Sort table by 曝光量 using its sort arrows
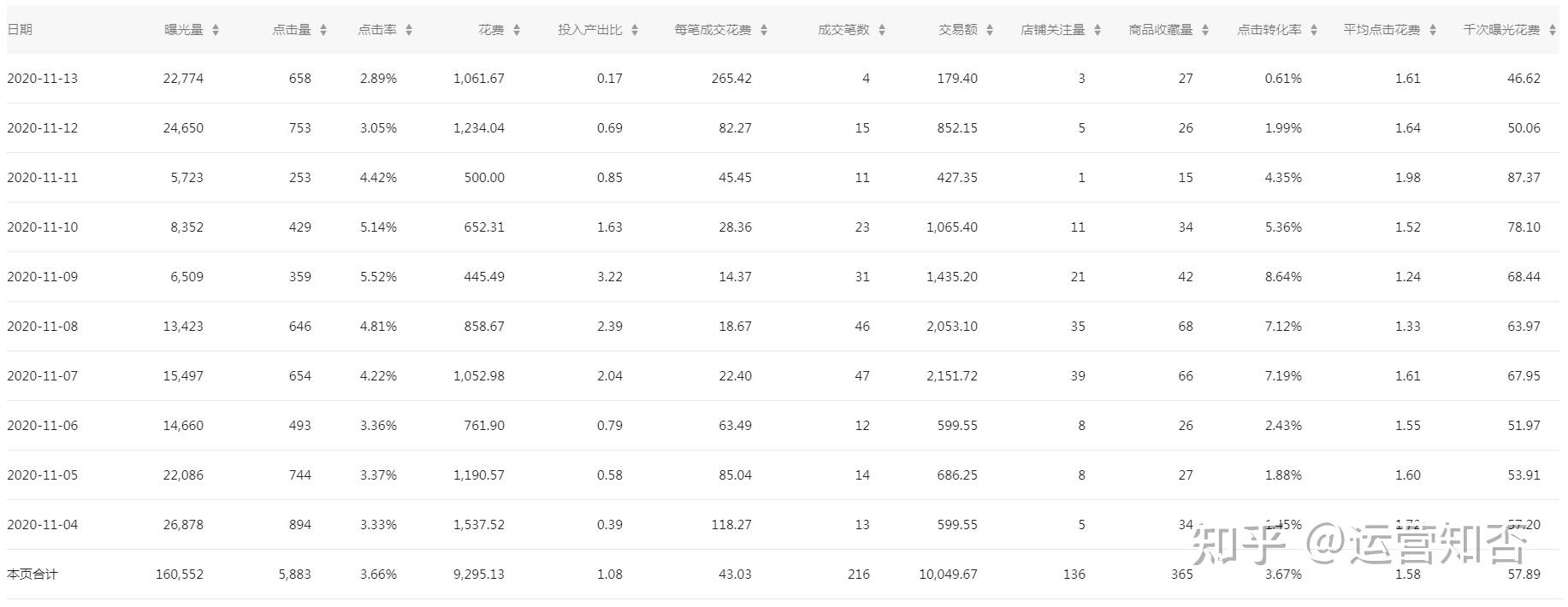Image resolution: width=1568 pixels, height=607 pixels. pyautogui.click(x=216, y=30)
